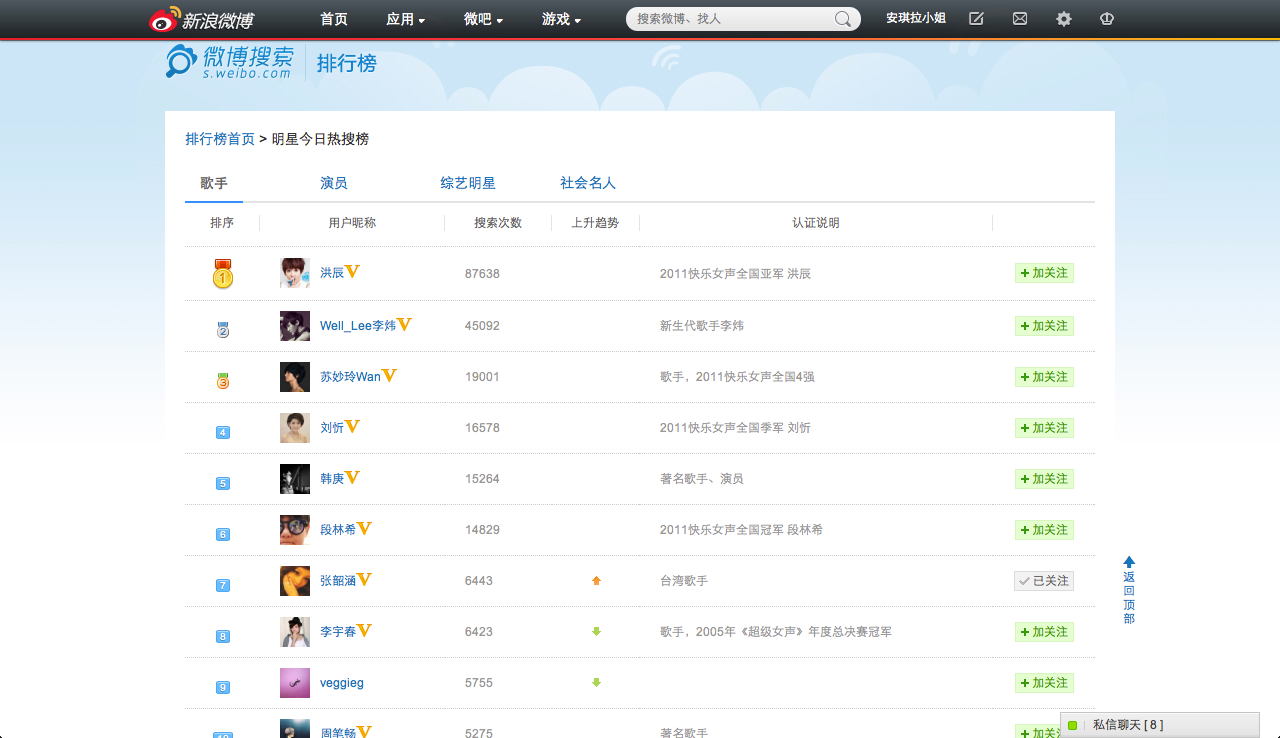Click the gold medal rank 1 icon
Image resolution: width=1280 pixels, height=738 pixels.
pyautogui.click(x=223, y=273)
